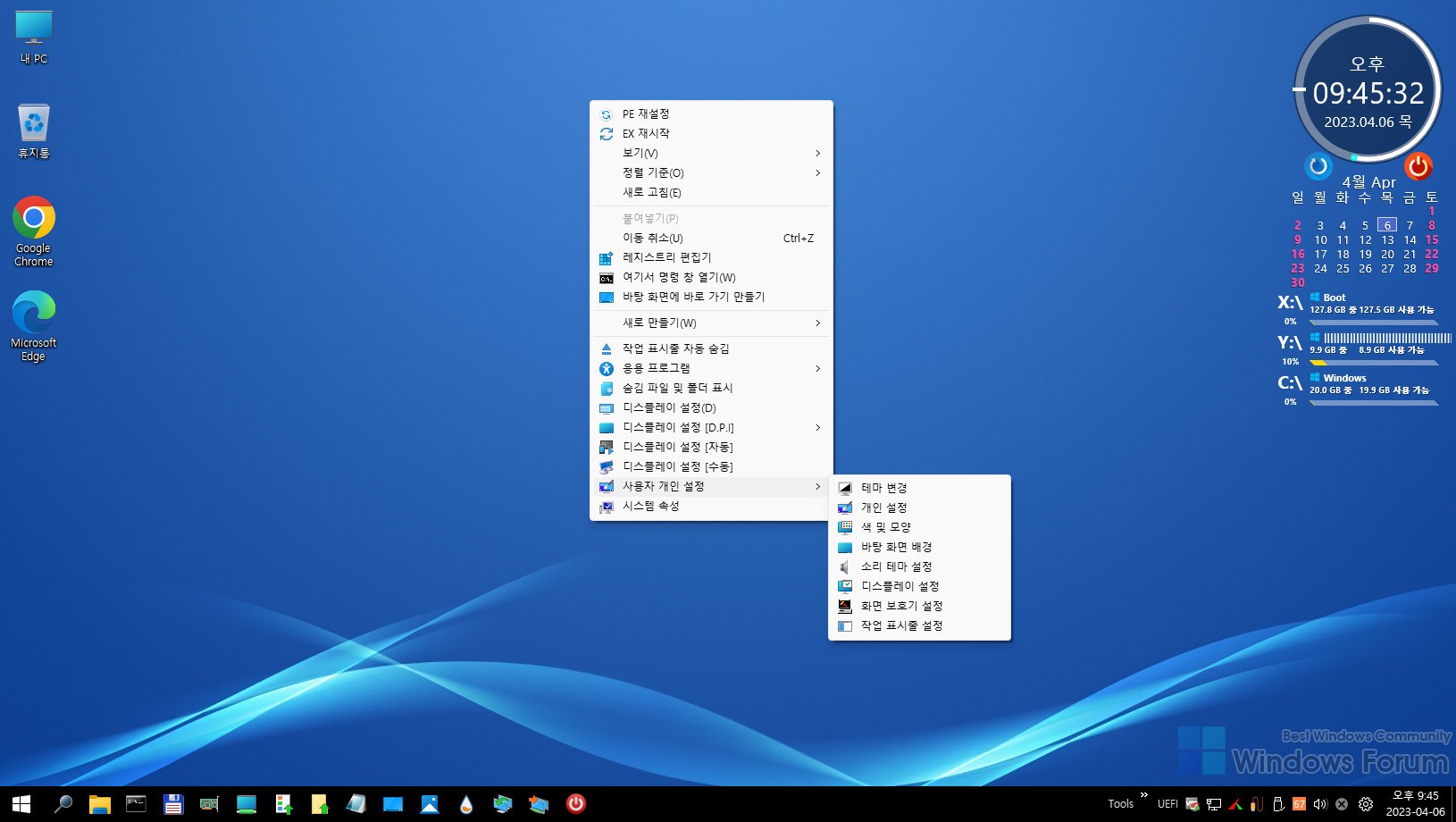Viewport: 1456px width, 822px height.
Task: Click the monitors with orange arrow icon
Action: (539, 804)
